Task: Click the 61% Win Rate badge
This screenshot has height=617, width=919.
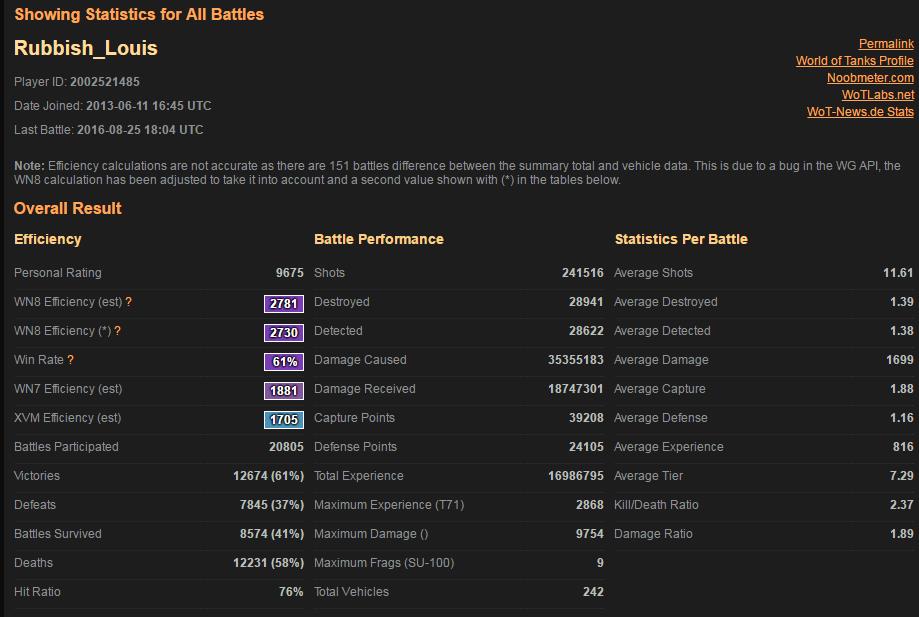Action: pyautogui.click(x=284, y=360)
